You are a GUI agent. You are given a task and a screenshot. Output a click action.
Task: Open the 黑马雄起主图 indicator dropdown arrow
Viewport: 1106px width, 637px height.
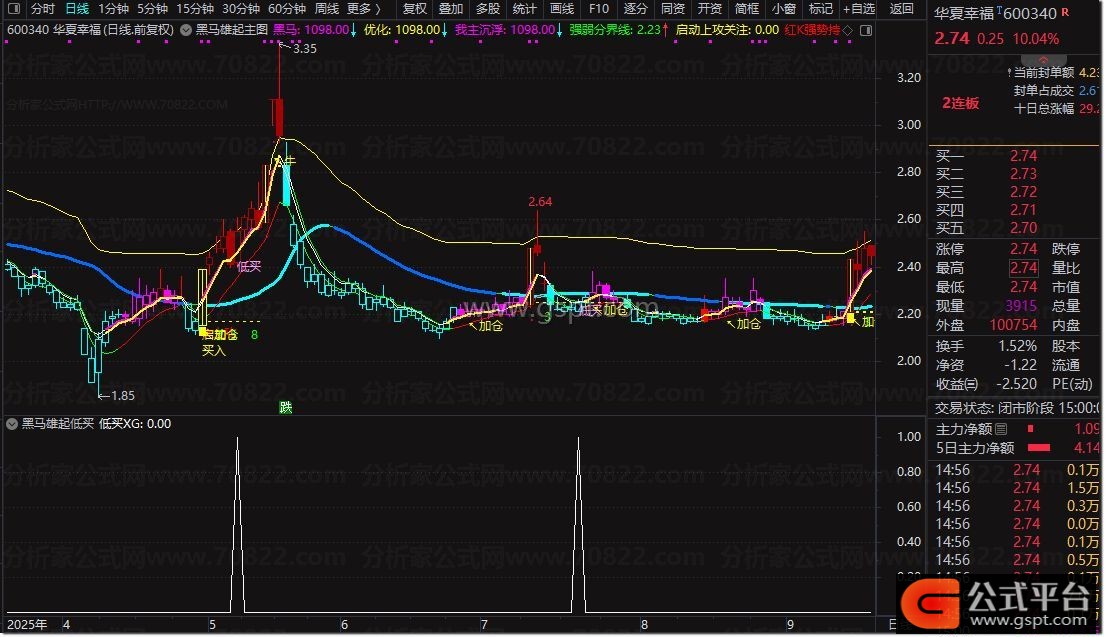[184, 30]
